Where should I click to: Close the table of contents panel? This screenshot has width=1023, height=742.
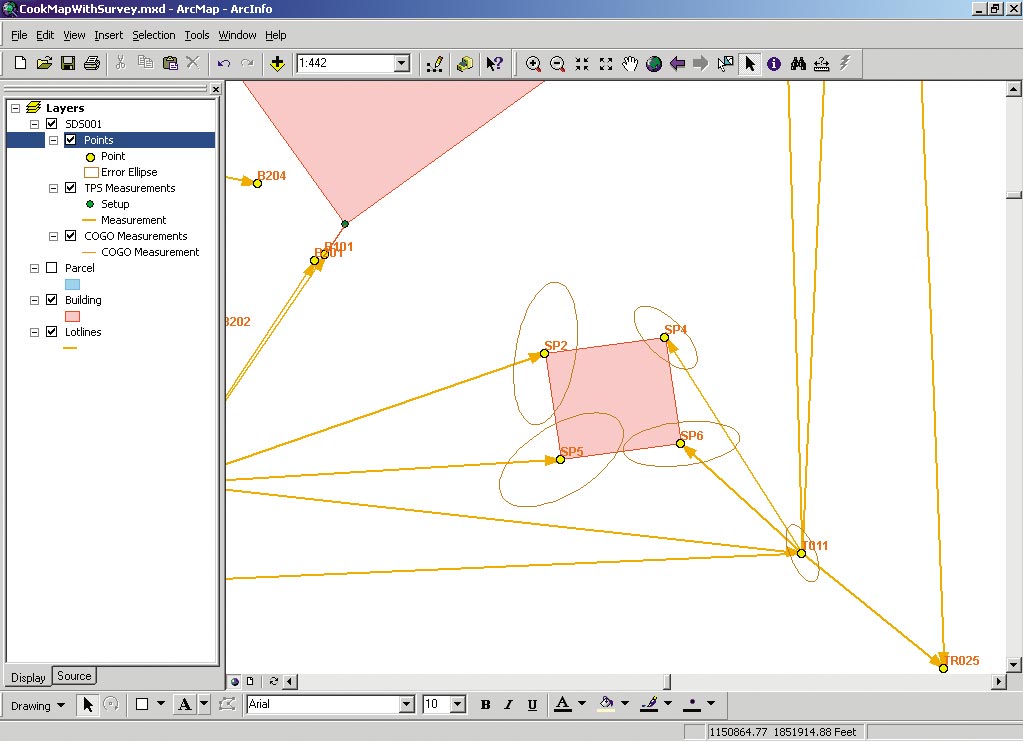[216, 89]
